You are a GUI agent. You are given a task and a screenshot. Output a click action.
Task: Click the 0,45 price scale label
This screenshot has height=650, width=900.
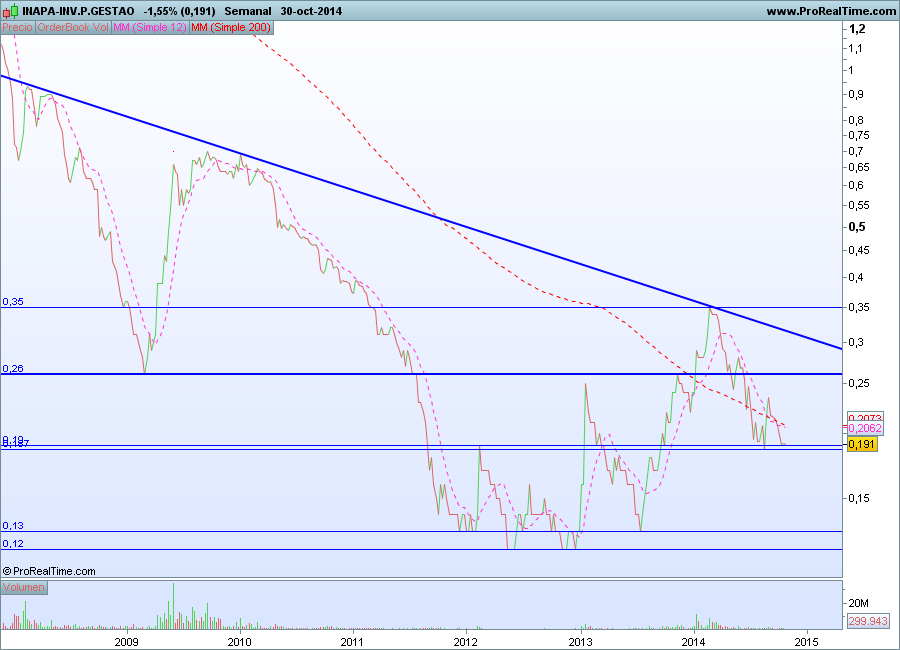coord(859,250)
